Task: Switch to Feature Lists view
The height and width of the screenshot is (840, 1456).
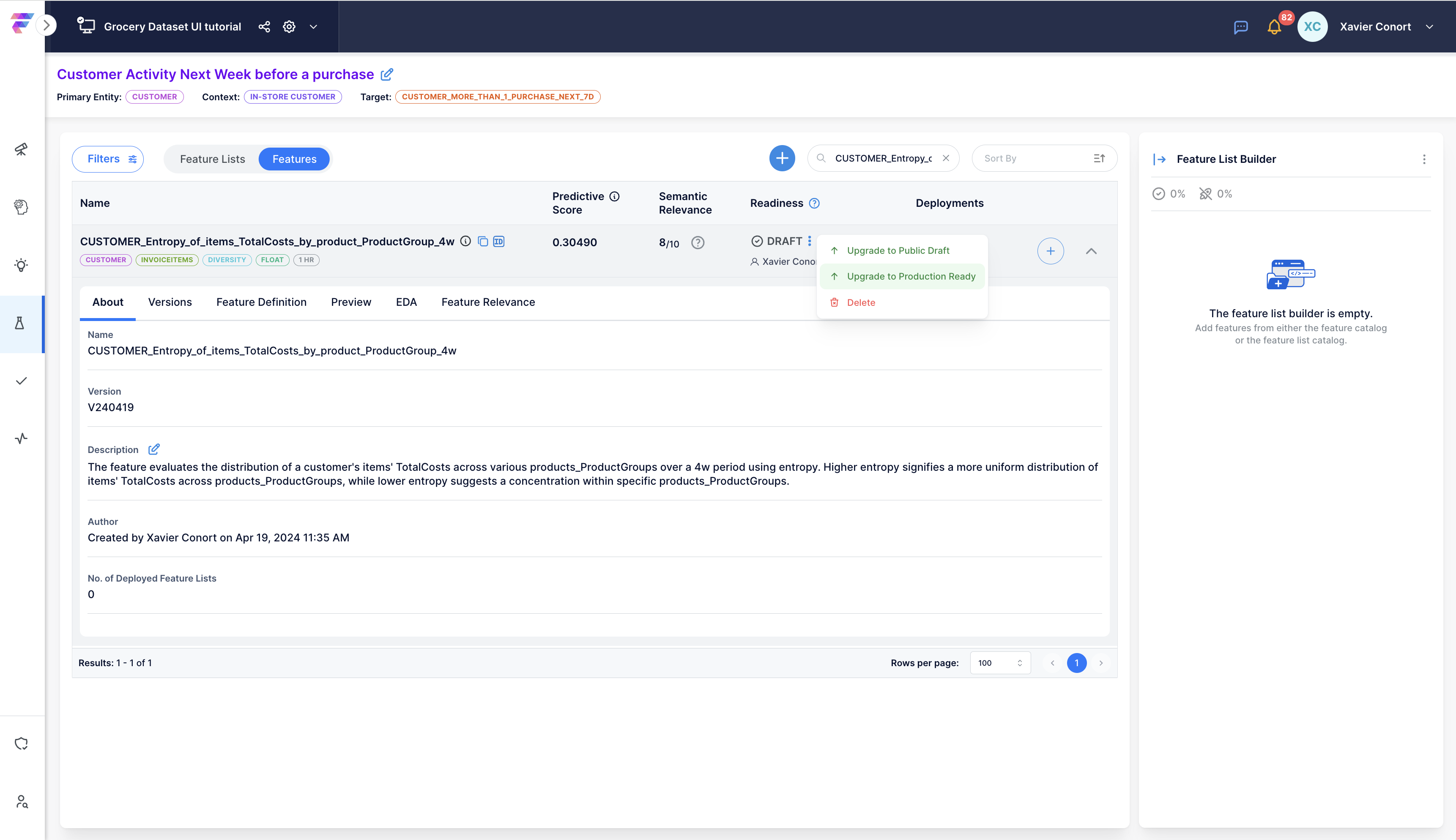Action: point(212,159)
